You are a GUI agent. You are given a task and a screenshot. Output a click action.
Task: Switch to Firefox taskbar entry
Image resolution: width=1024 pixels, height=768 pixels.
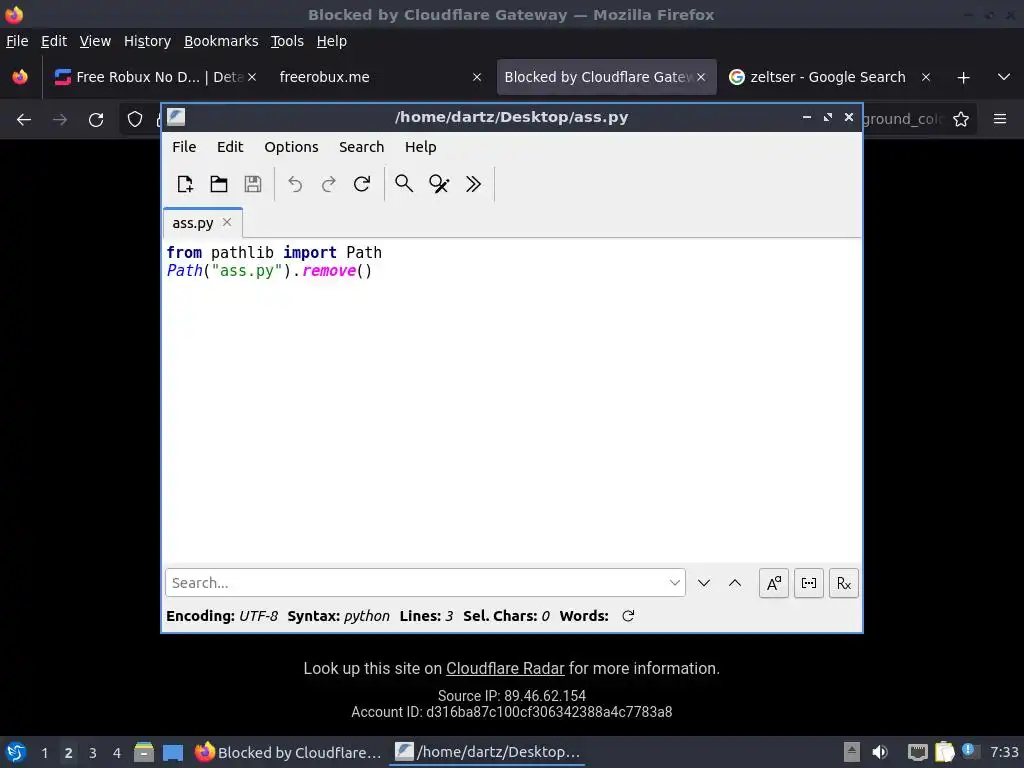(288, 752)
